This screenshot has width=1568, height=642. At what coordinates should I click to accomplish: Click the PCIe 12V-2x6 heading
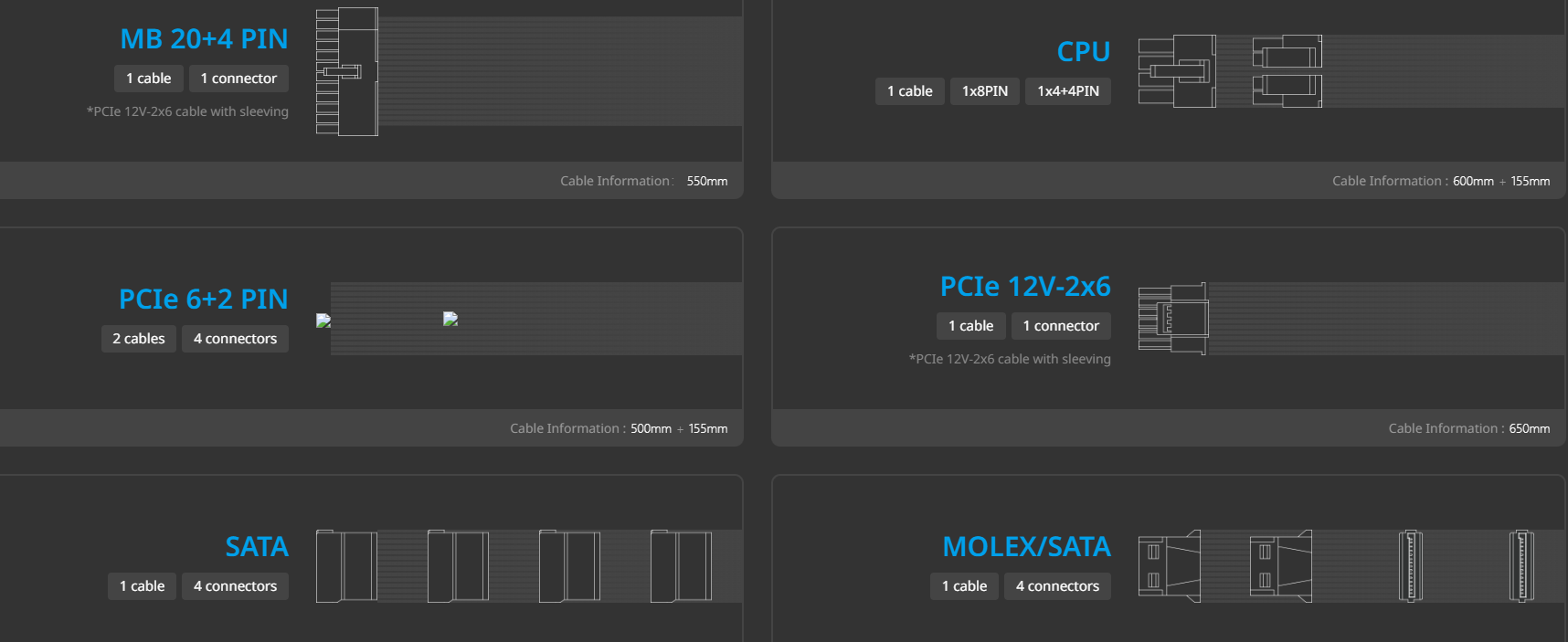(x=1025, y=287)
